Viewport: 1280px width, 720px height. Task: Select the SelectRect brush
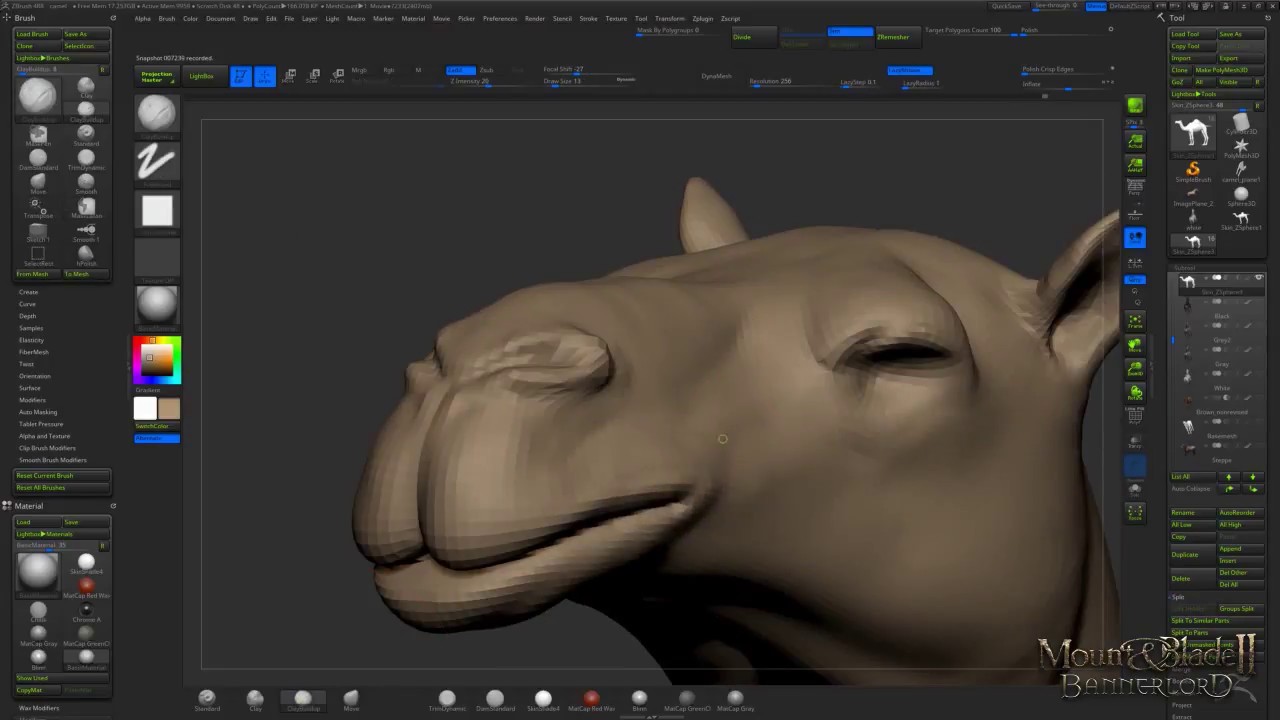point(38,255)
